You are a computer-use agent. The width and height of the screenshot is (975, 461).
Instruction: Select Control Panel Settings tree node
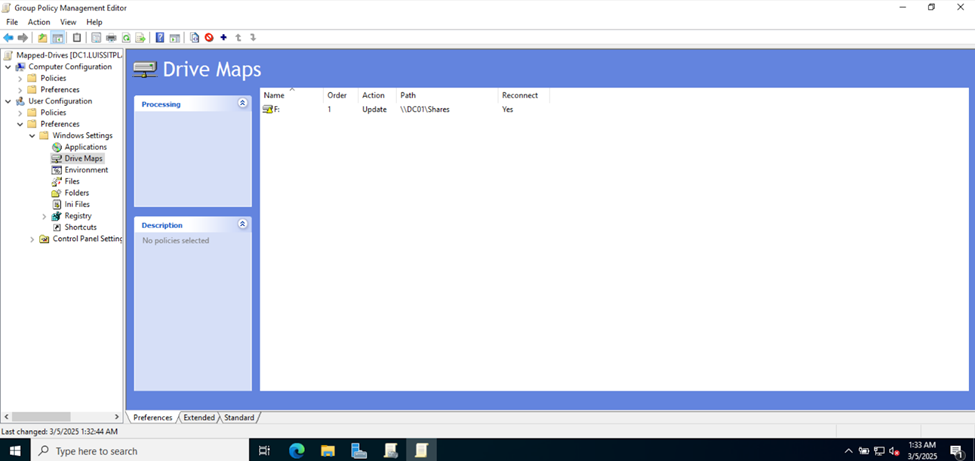[x=88, y=239]
